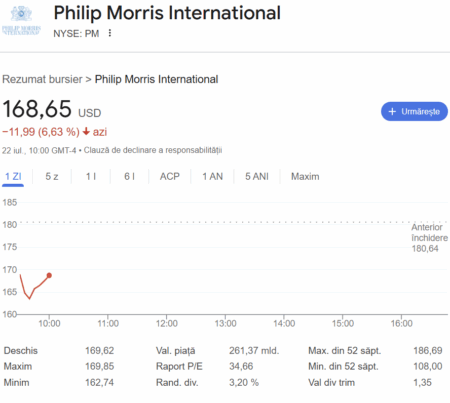Select the ACP chart range tab

[170, 176]
